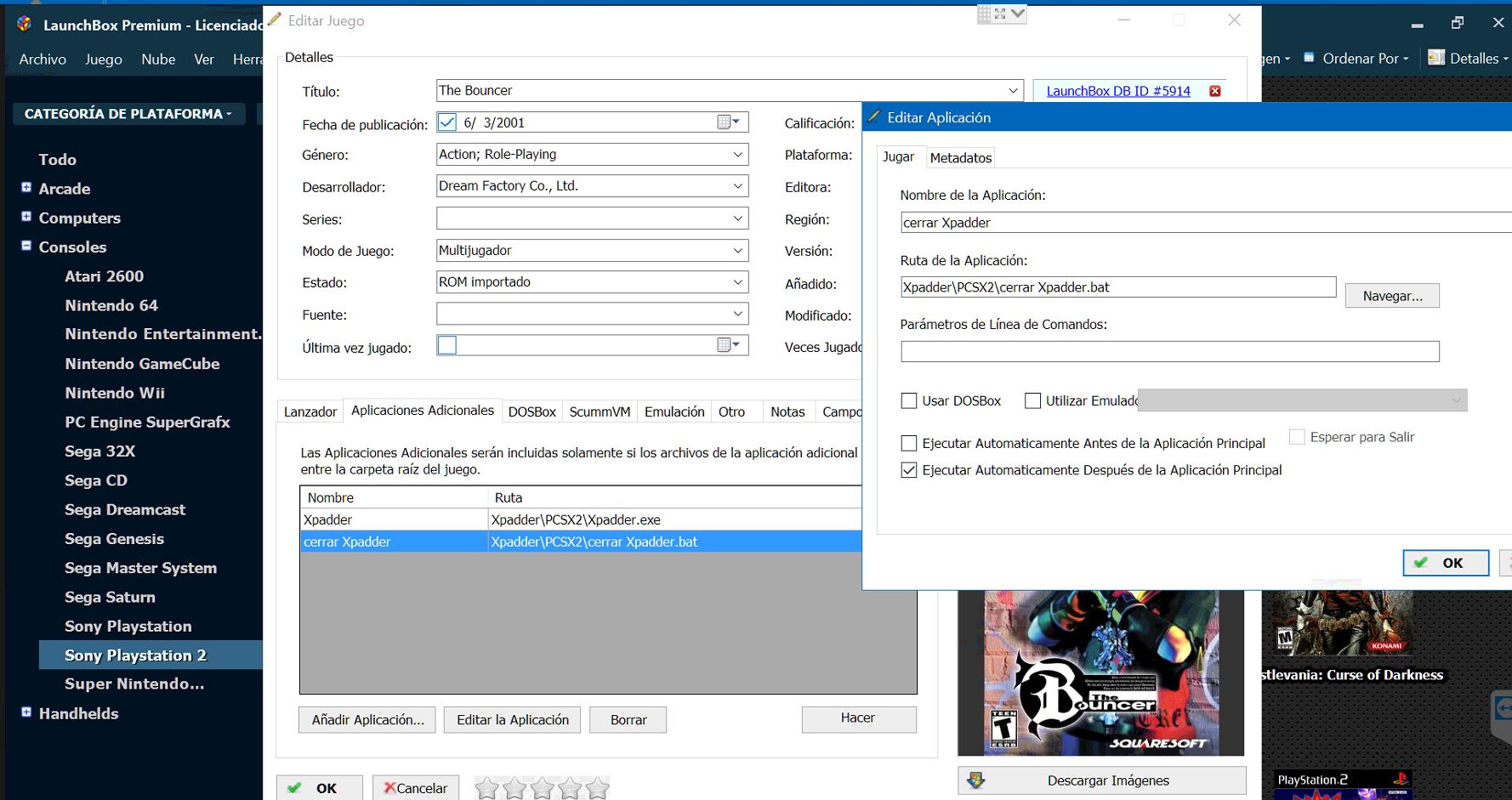Select Nintendo 64 platform
The image size is (1512, 800).
pyautogui.click(x=111, y=305)
